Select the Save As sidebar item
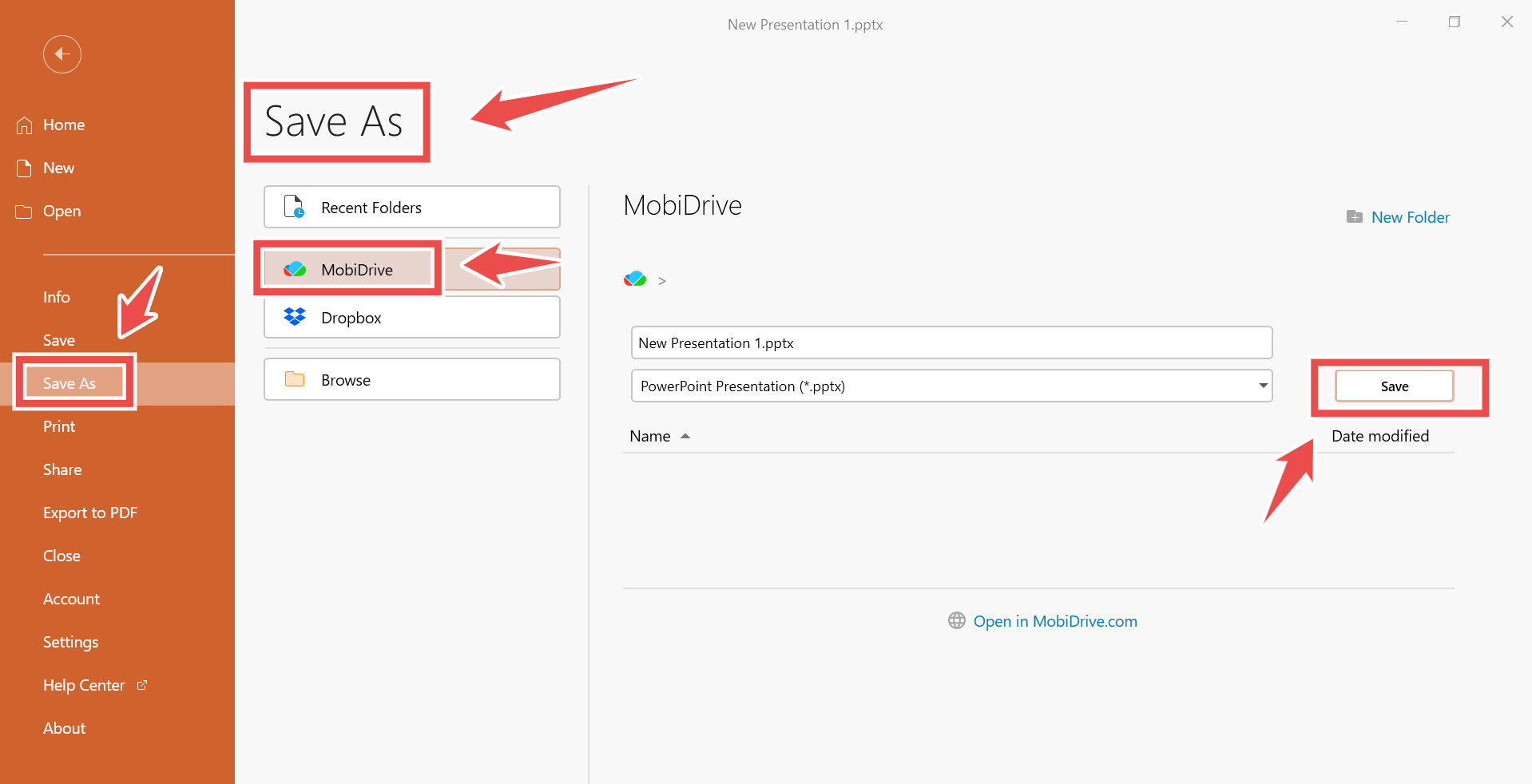 coord(117,384)
